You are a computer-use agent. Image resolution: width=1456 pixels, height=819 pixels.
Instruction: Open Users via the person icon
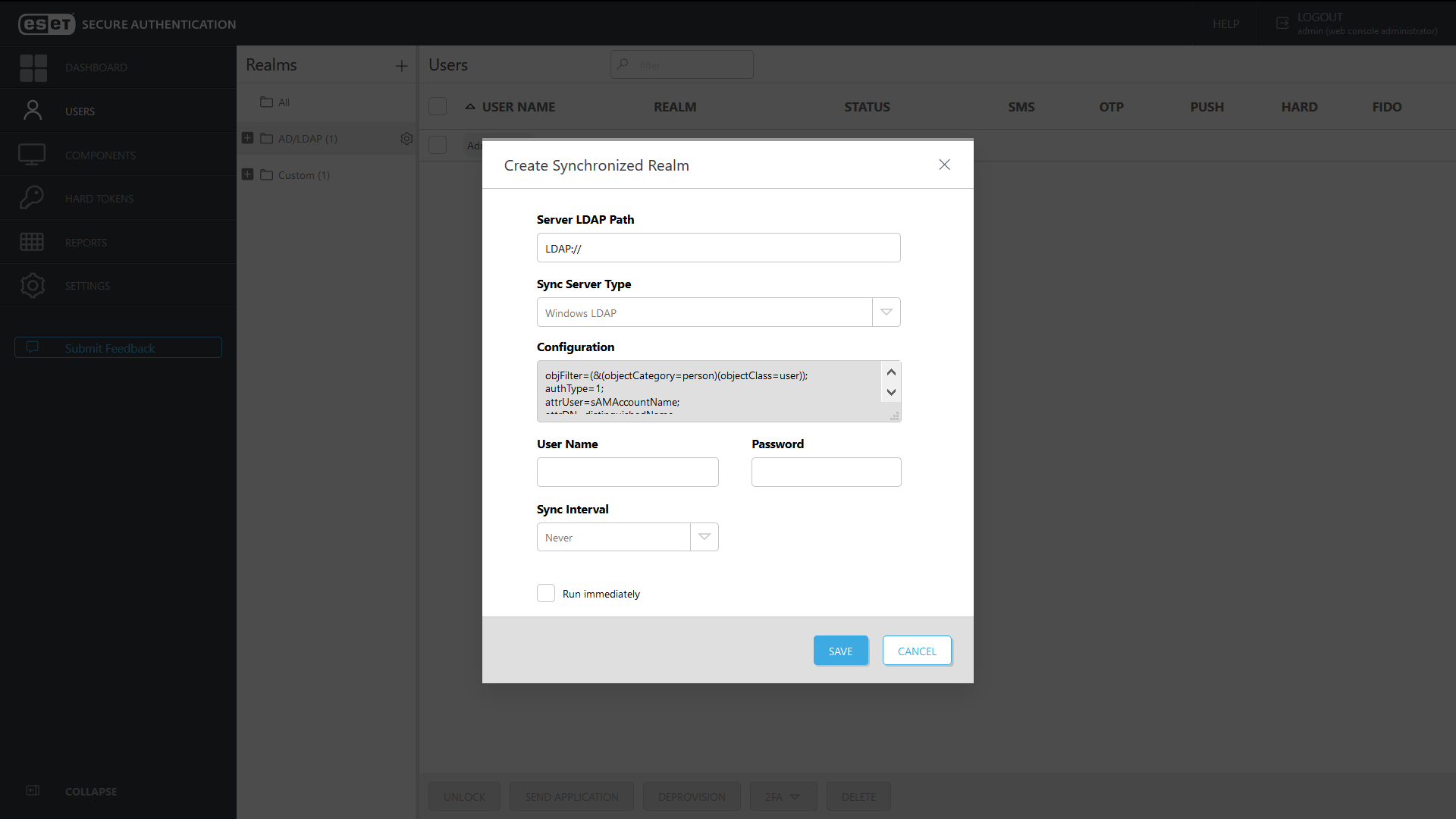(x=33, y=111)
